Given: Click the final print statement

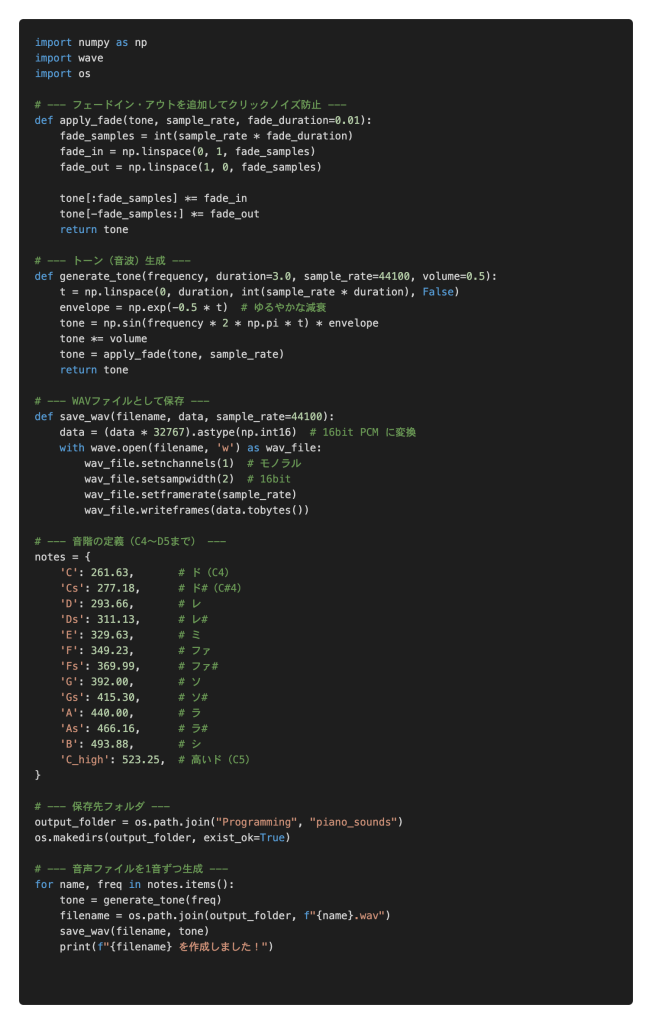Looking at the screenshot, I should click(165, 946).
